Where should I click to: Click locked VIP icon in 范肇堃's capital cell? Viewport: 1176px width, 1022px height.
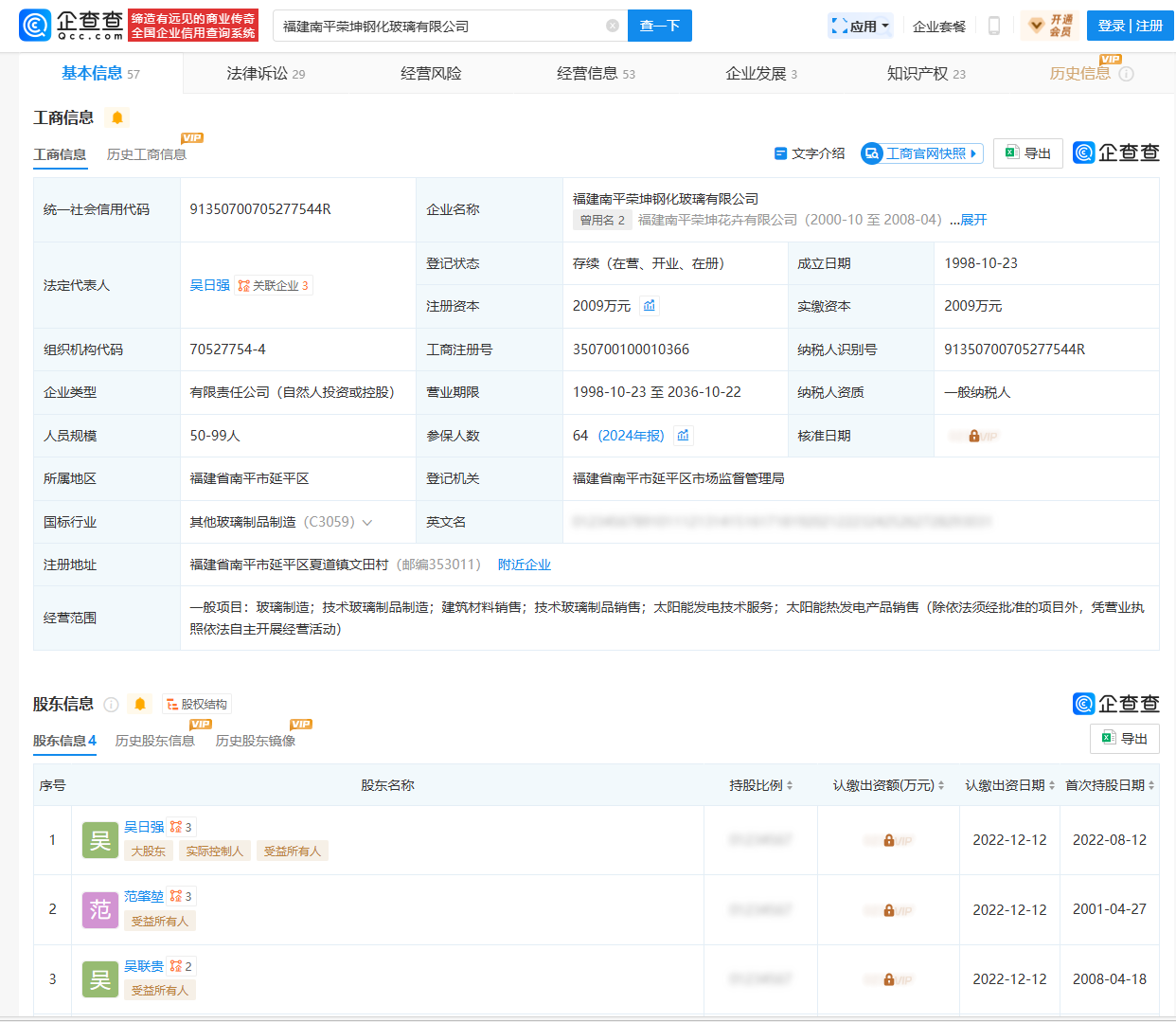point(889,910)
